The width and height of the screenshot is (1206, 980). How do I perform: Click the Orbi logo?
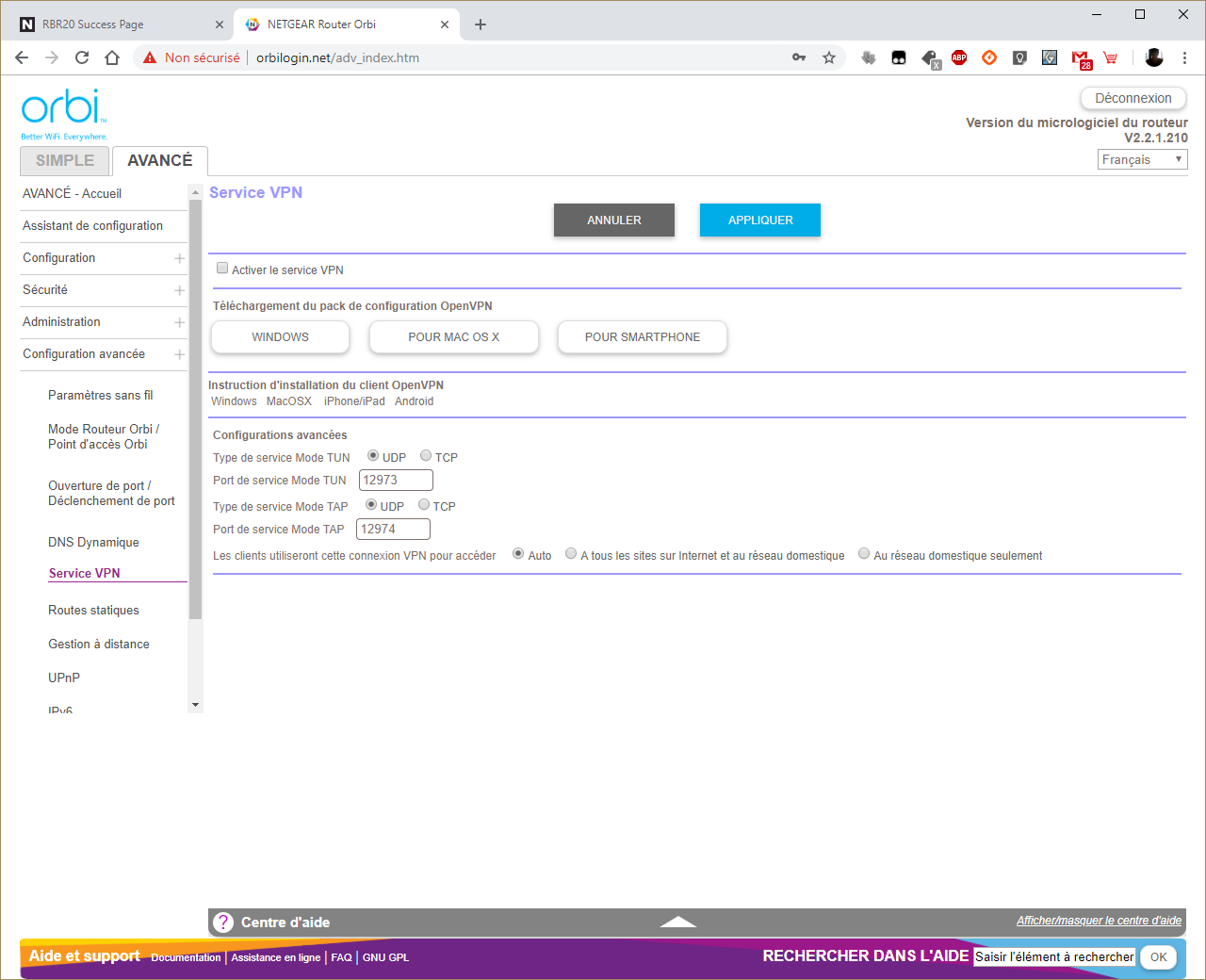tap(64, 114)
